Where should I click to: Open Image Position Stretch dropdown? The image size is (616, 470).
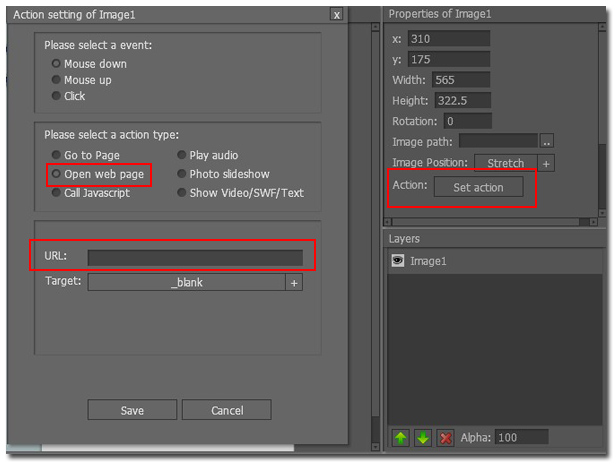506,163
